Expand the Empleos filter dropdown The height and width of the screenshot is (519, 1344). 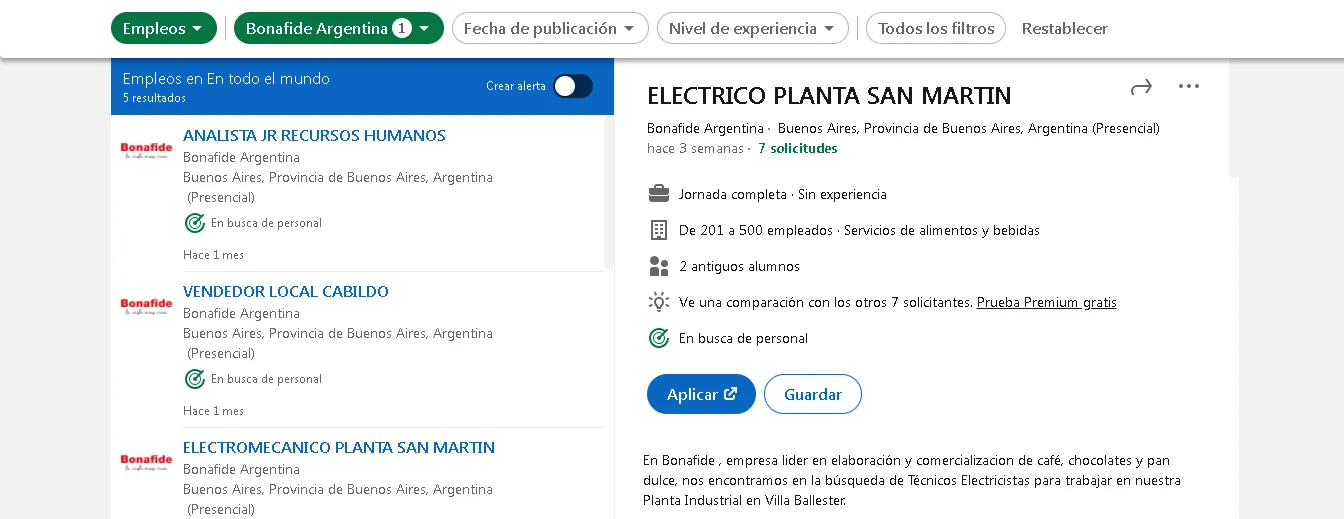click(x=163, y=28)
